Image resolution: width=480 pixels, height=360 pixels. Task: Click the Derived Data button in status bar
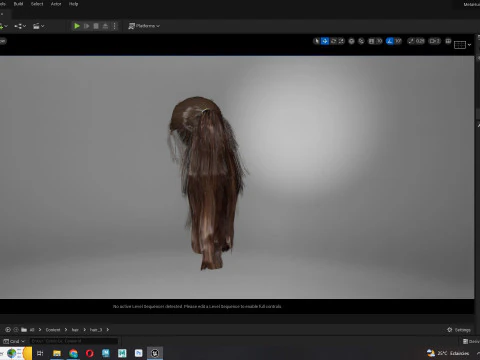[471, 341]
